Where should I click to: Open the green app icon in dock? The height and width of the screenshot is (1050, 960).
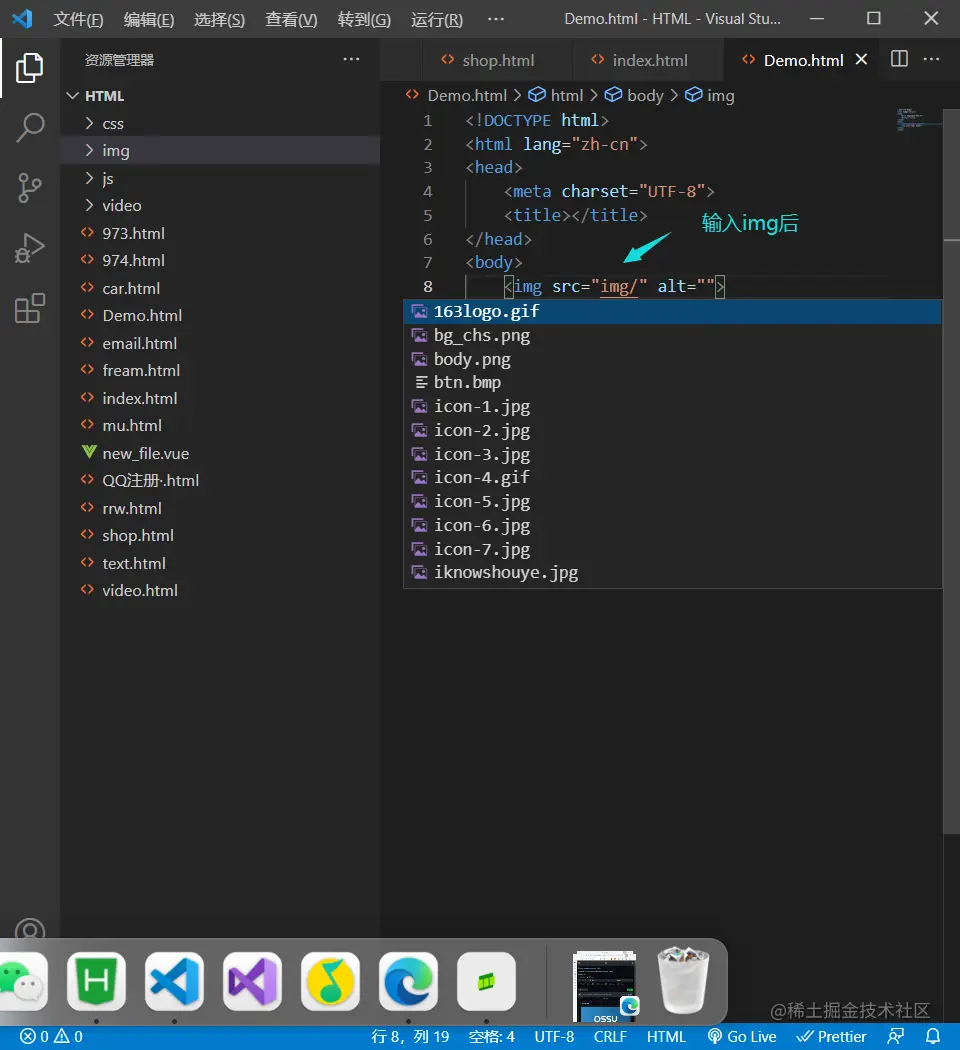[x=486, y=982]
